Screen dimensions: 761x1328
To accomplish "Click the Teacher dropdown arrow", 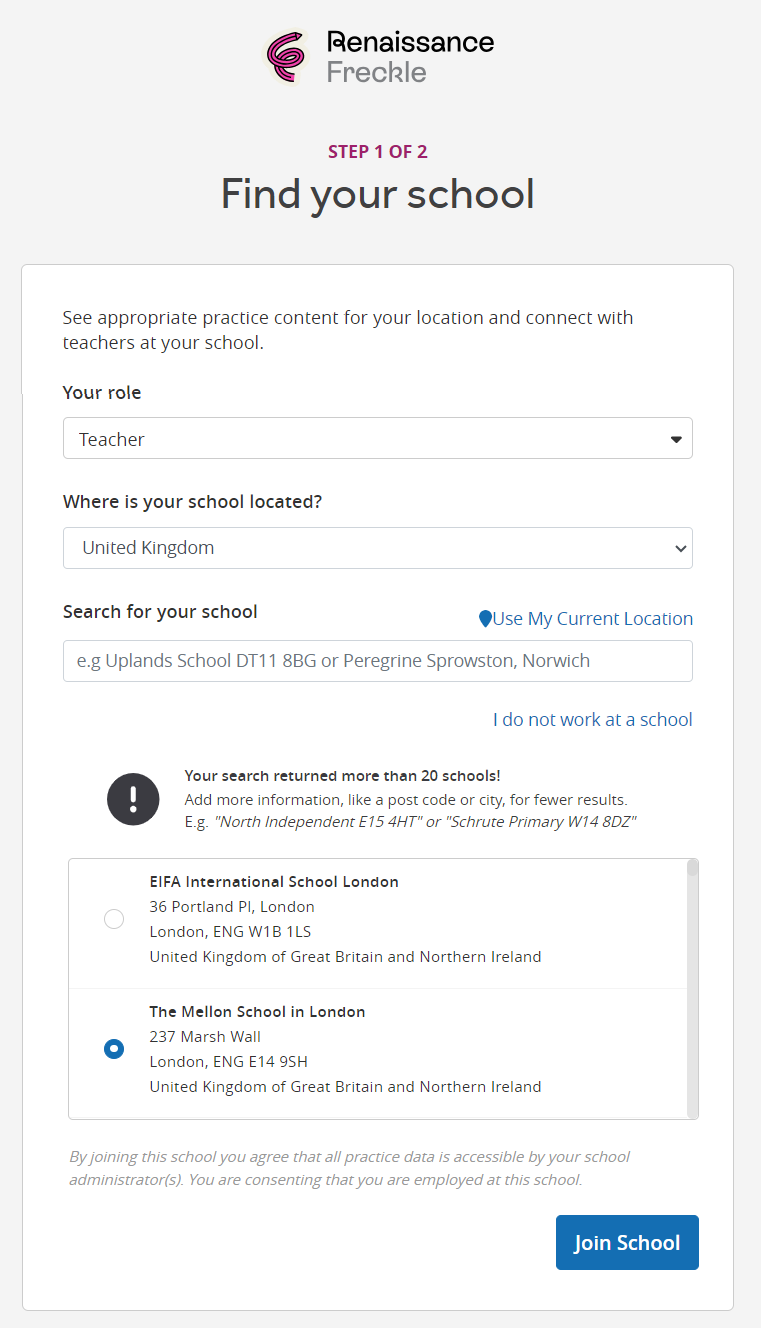I will click(x=676, y=439).
